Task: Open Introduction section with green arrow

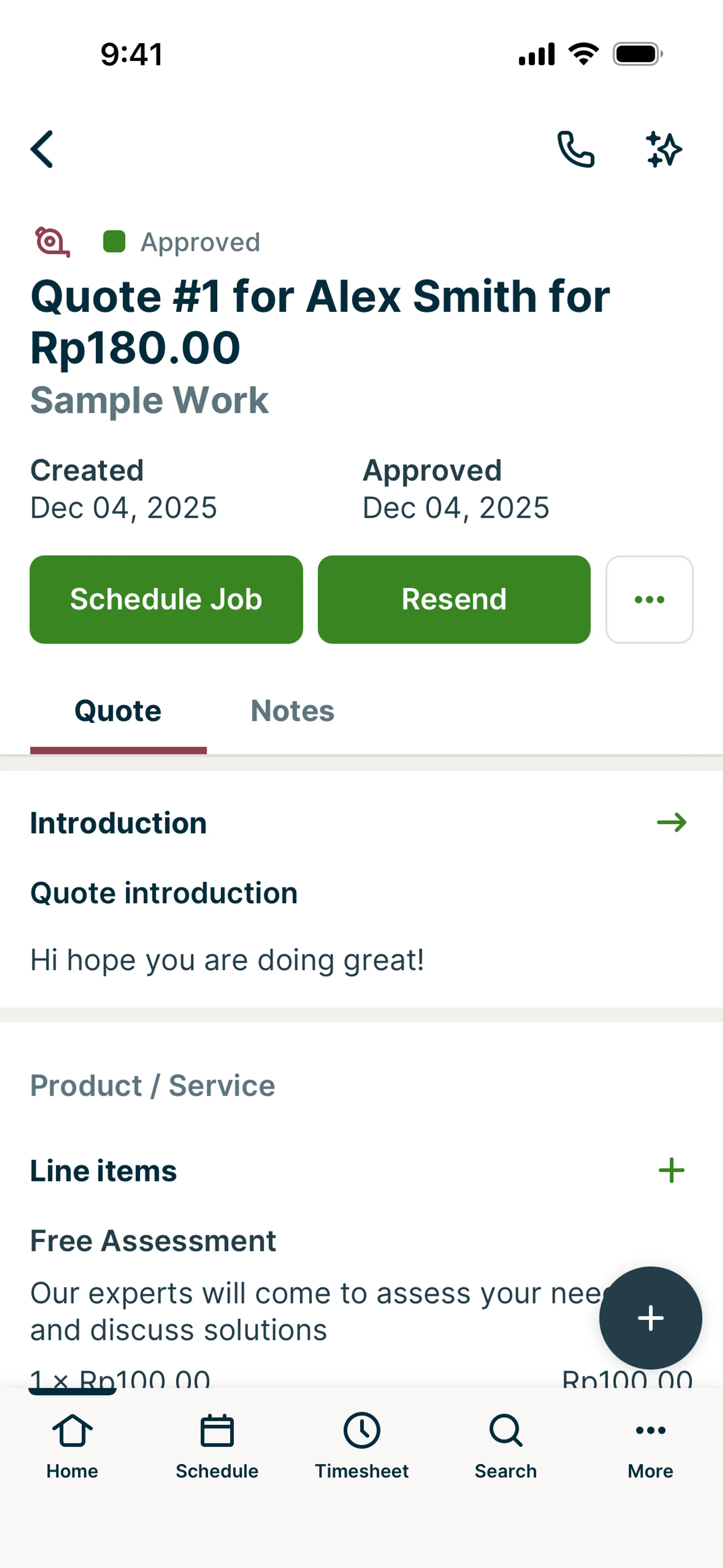Action: pos(671,823)
